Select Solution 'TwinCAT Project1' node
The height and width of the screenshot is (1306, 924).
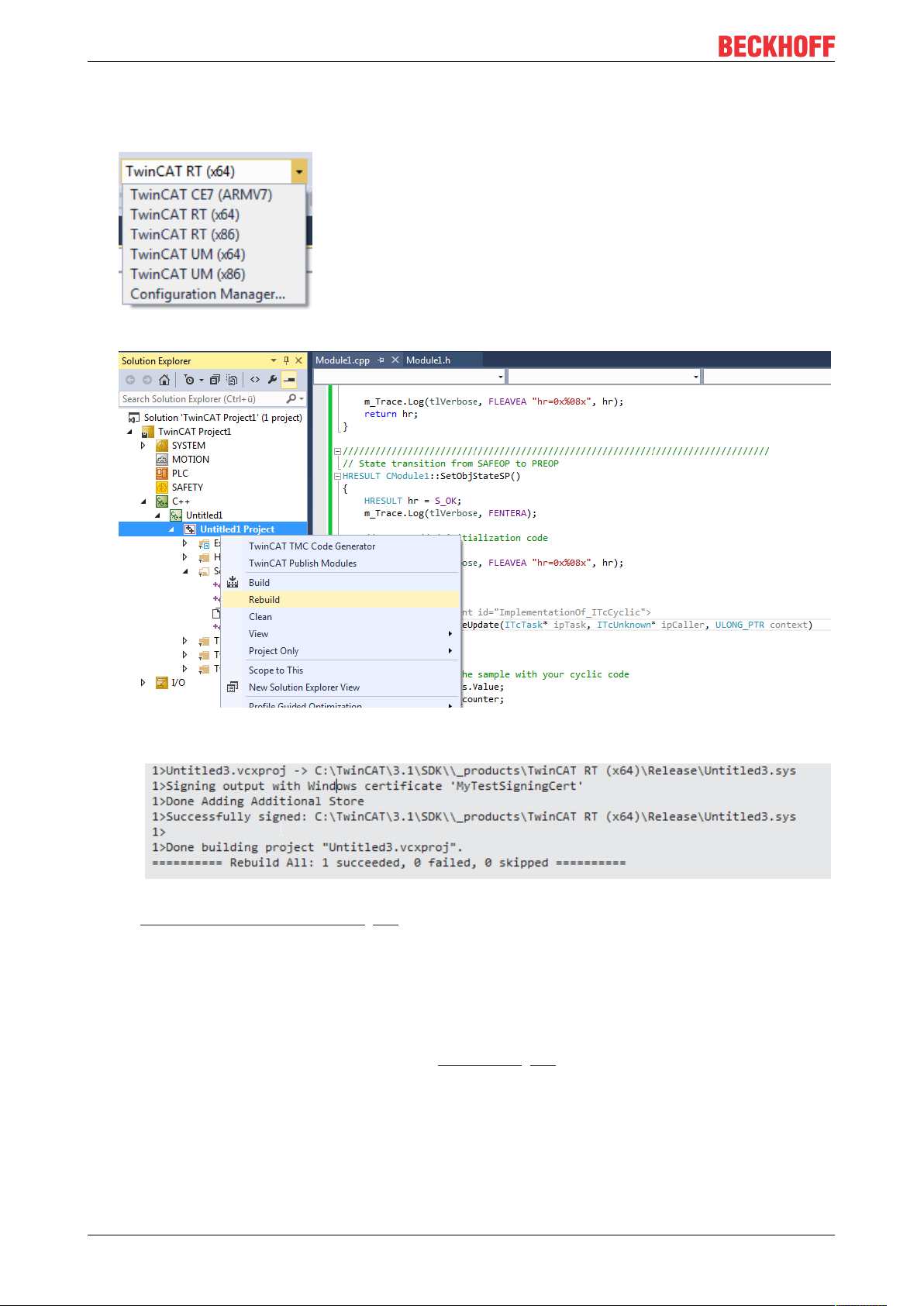pos(222,418)
